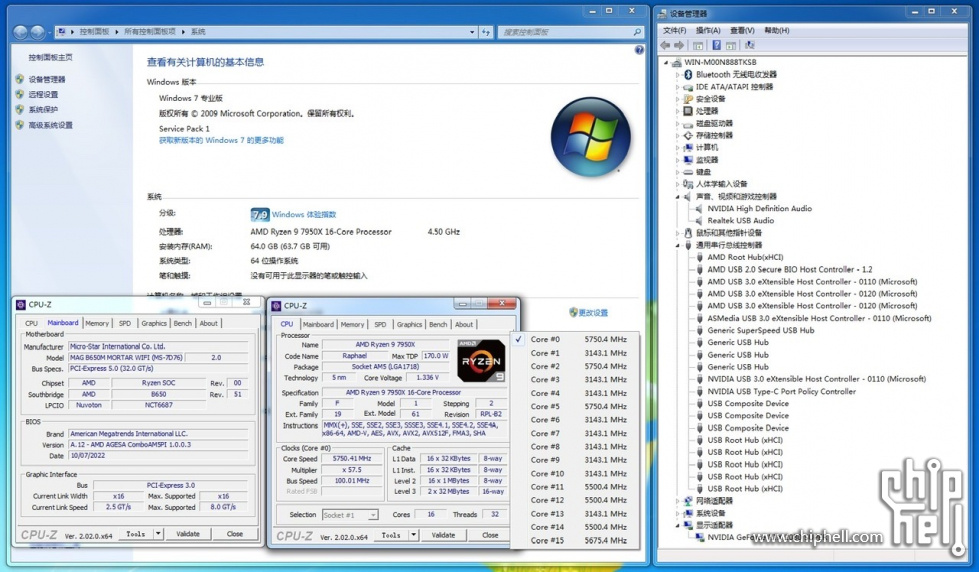
Task: Select the 安全设备 category icon
Action: pos(688,99)
